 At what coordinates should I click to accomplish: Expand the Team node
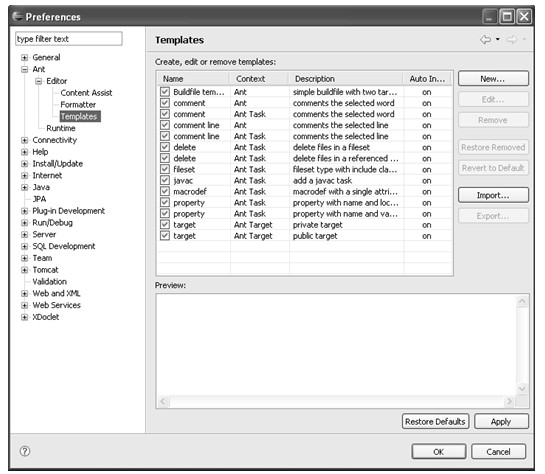[x=24, y=258]
